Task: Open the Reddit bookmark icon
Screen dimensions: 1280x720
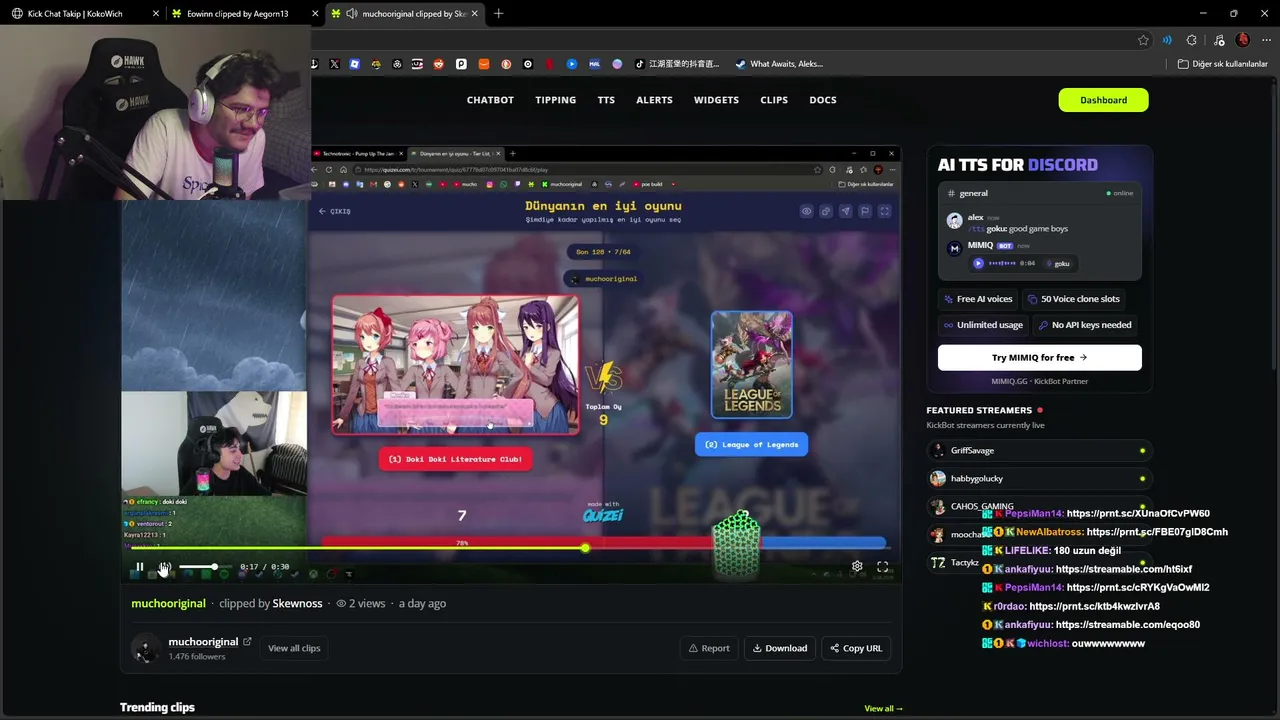Action: coord(438,64)
